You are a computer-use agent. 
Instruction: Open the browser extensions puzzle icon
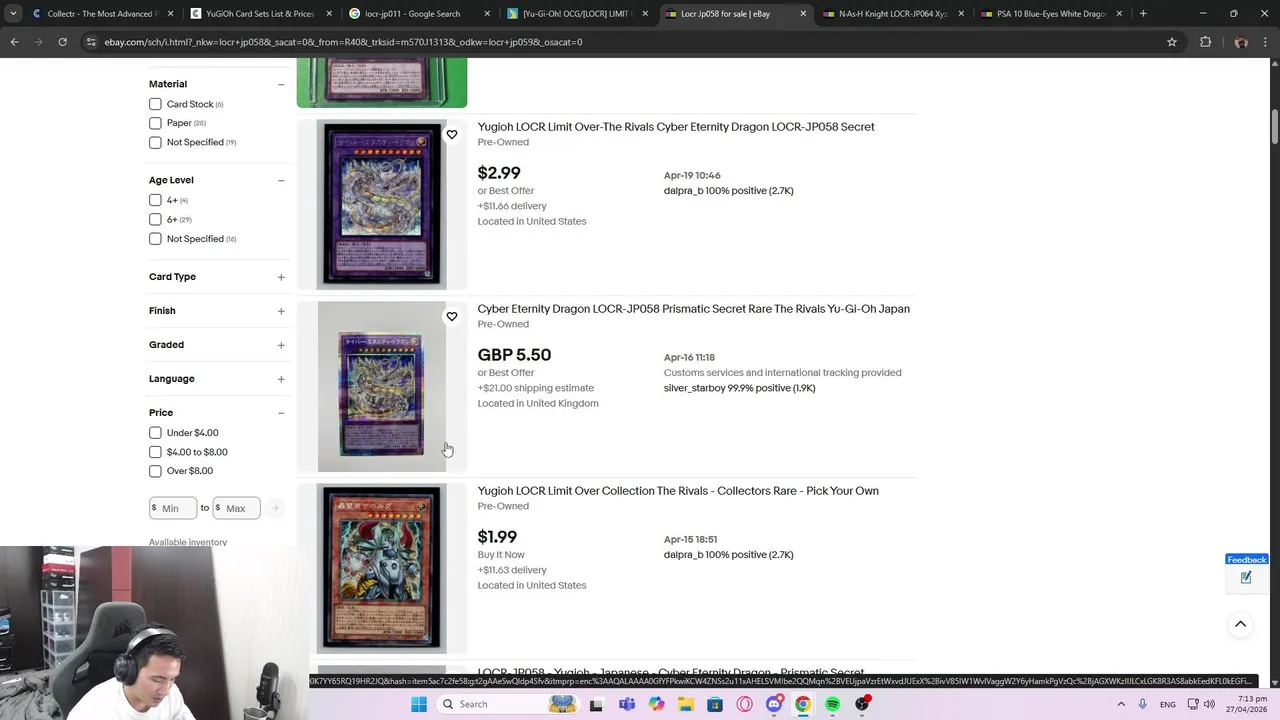tap(1205, 42)
